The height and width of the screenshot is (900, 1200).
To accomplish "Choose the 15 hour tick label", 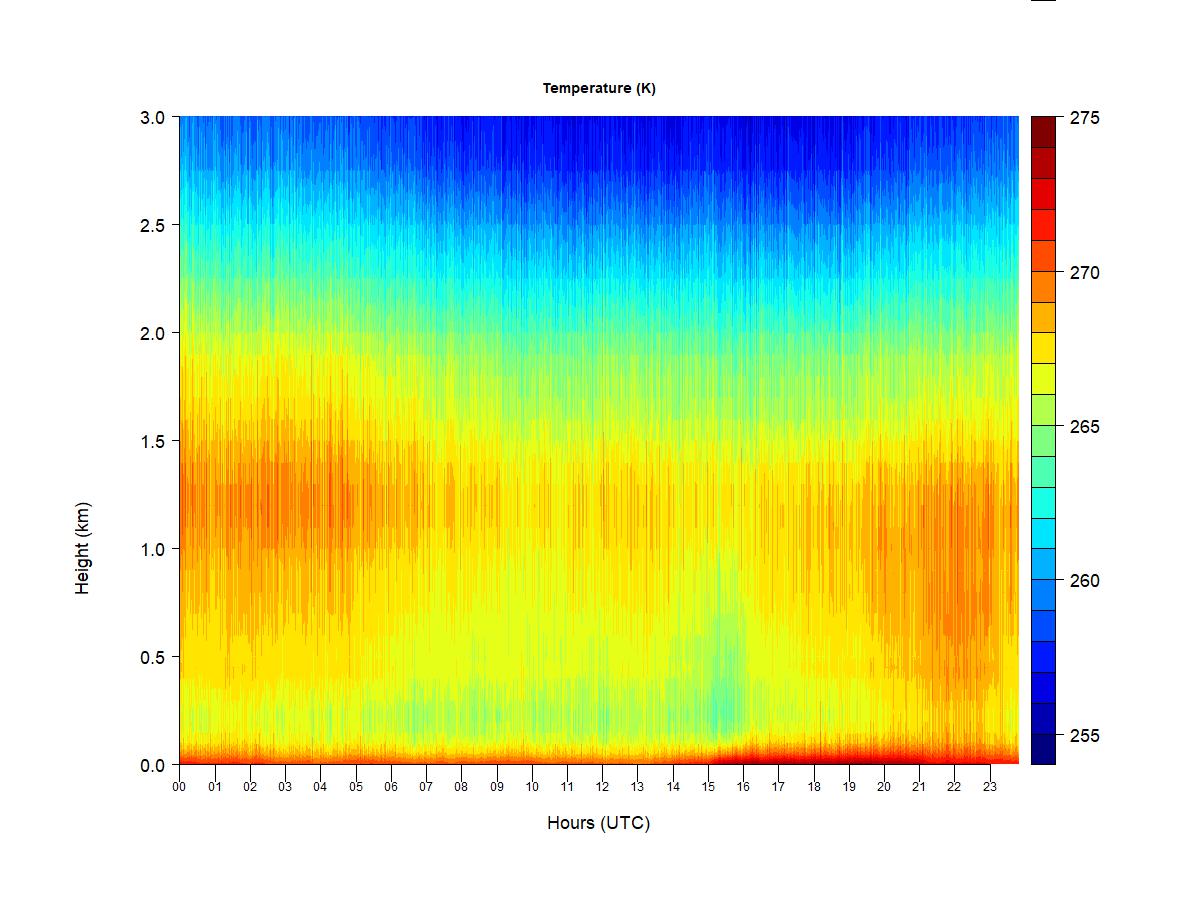I will point(708,787).
